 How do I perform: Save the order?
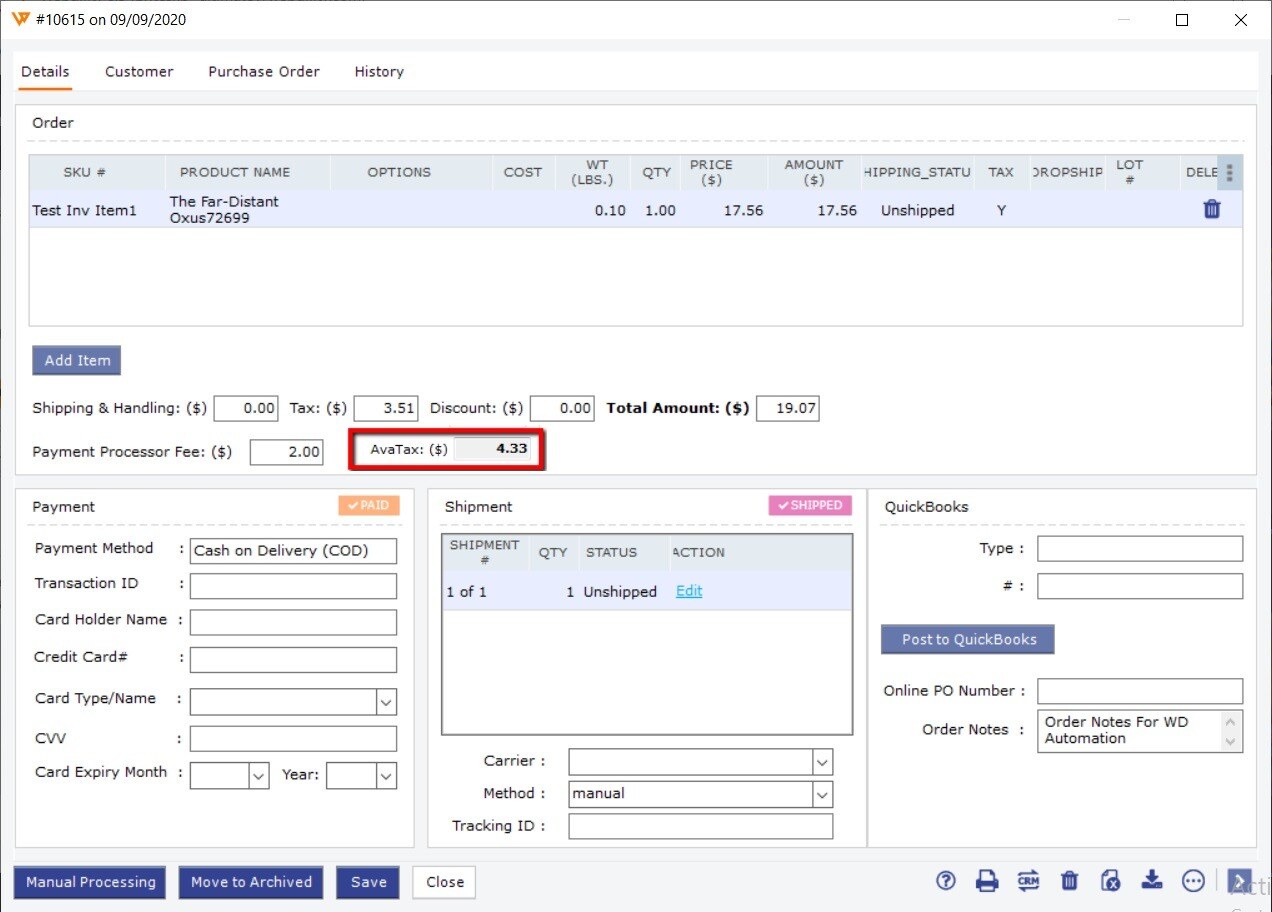coord(368,882)
